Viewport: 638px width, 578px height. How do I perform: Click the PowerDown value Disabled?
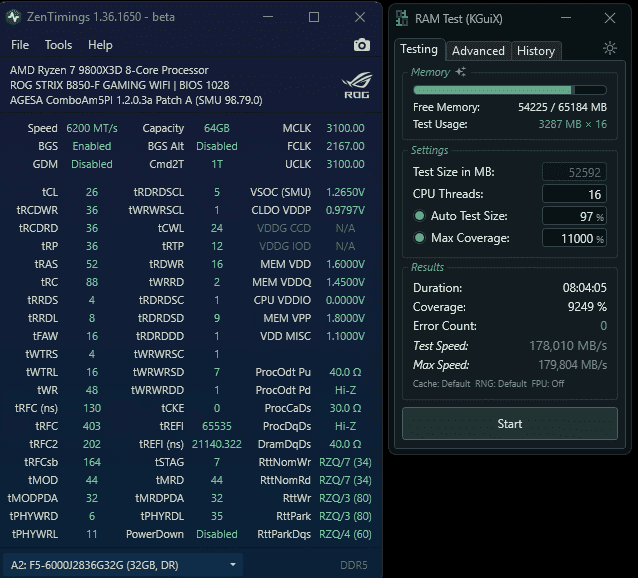pos(217,534)
